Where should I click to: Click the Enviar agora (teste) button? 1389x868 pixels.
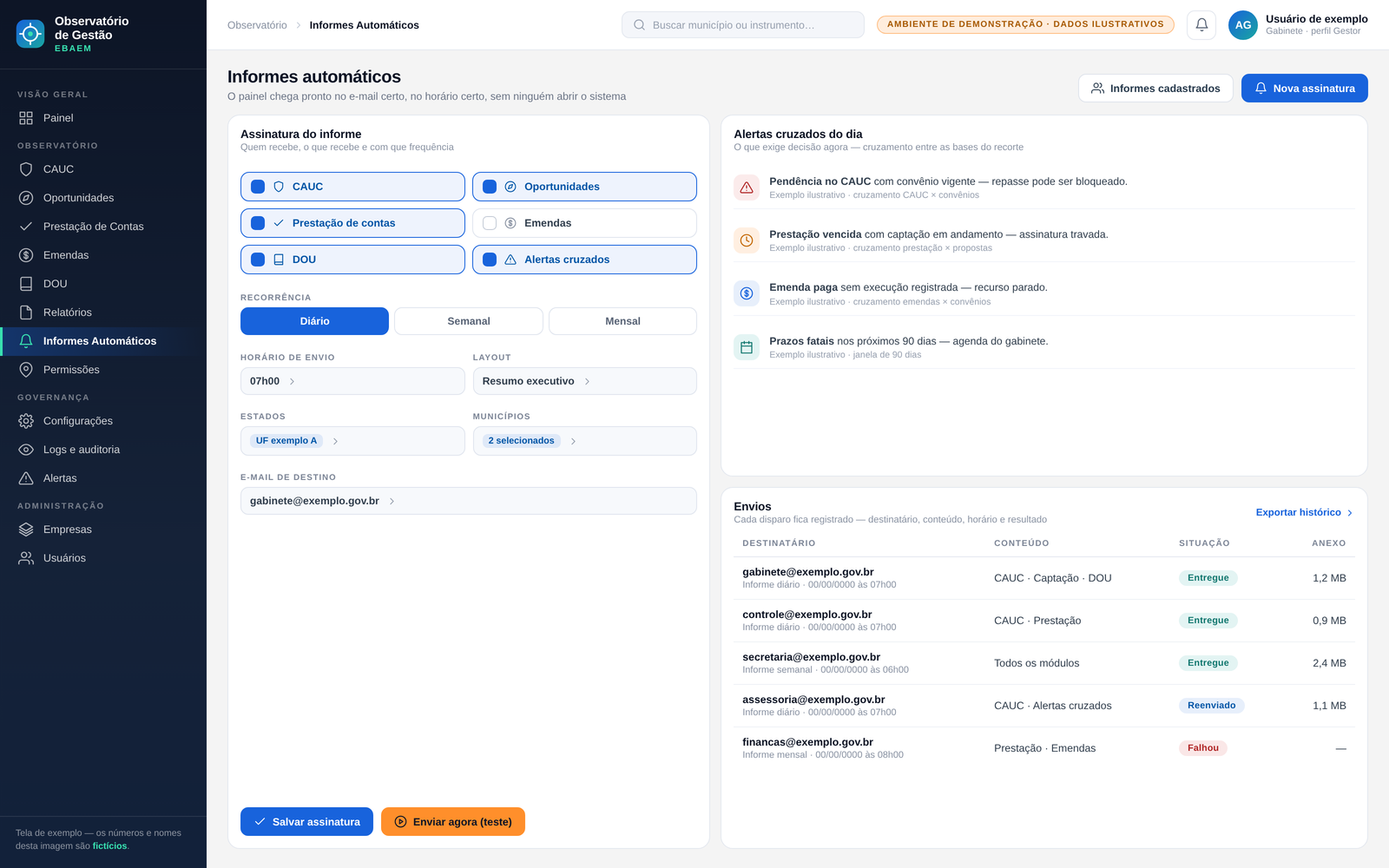tap(453, 822)
